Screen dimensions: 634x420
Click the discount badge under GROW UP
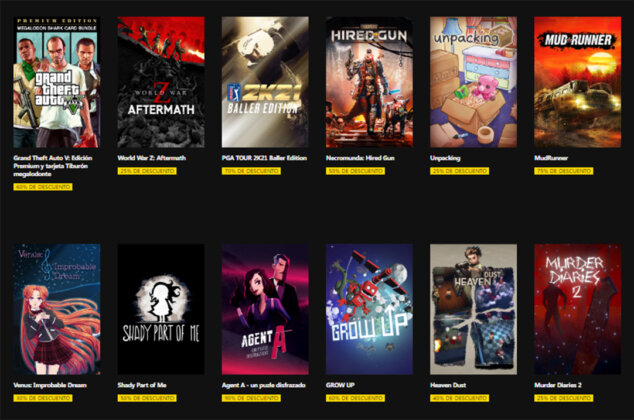355,399
